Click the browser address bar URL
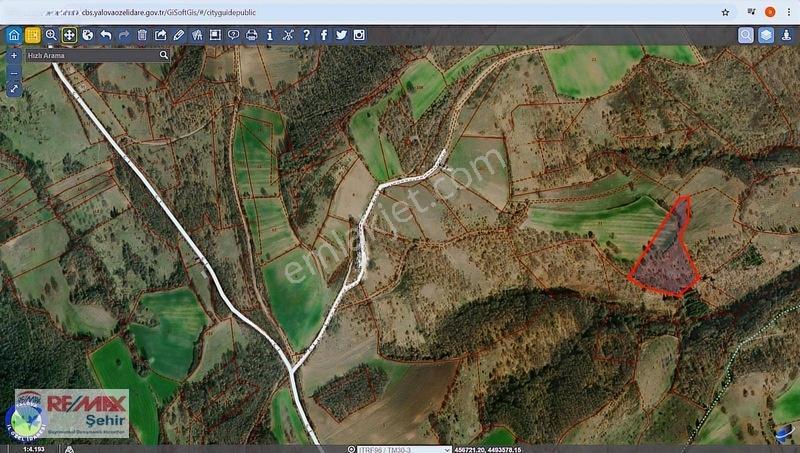 point(168,12)
